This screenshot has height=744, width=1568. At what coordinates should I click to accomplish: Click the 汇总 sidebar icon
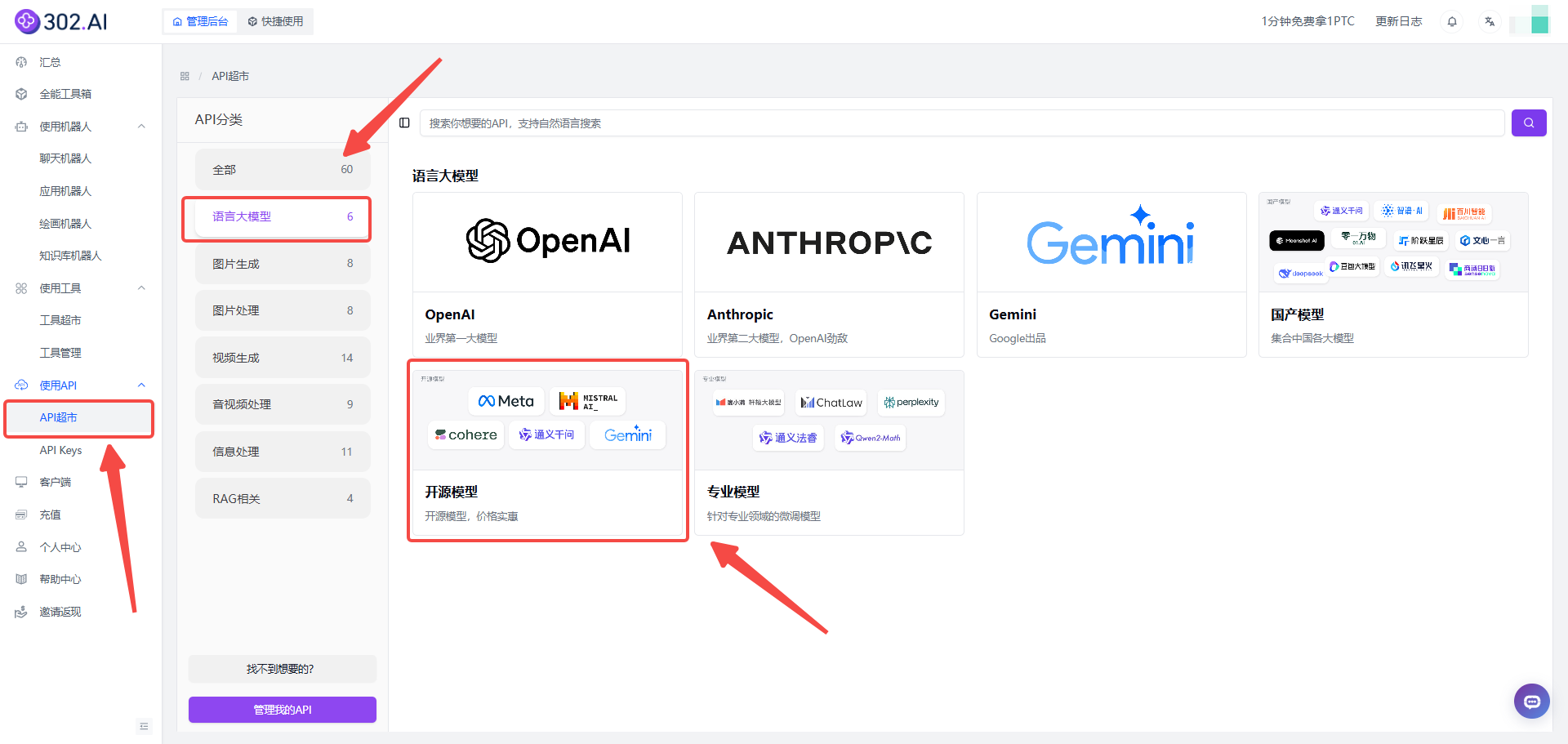tap(21, 62)
